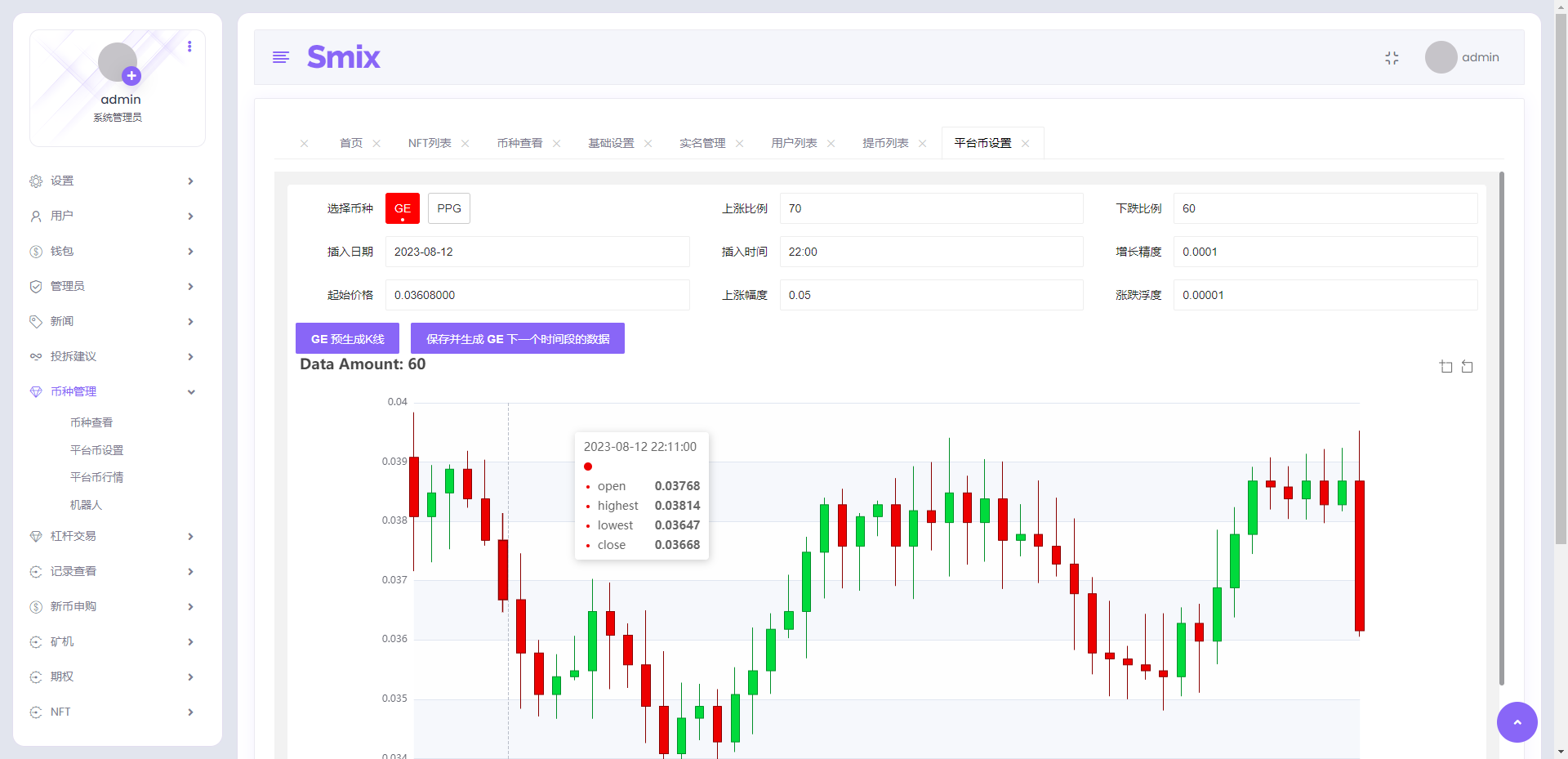
Task: Select the GE currency option
Action: [402, 208]
